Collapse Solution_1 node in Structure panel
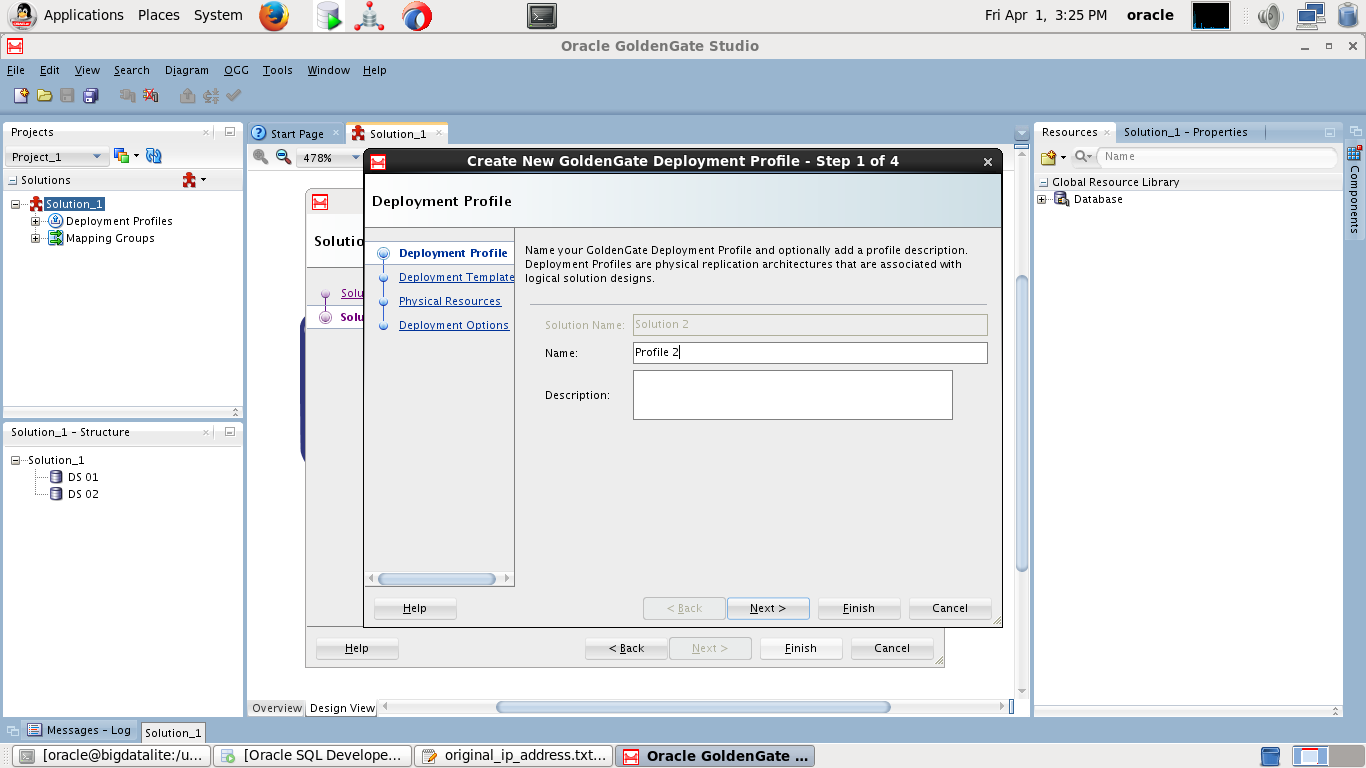Image resolution: width=1366 pixels, height=768 pixels. (16, 460)
